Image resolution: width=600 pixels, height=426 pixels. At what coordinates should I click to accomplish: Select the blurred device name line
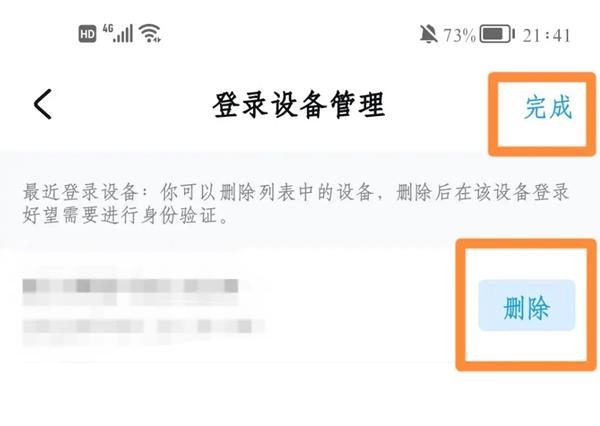pyautogui.click(x=130, y=291)
